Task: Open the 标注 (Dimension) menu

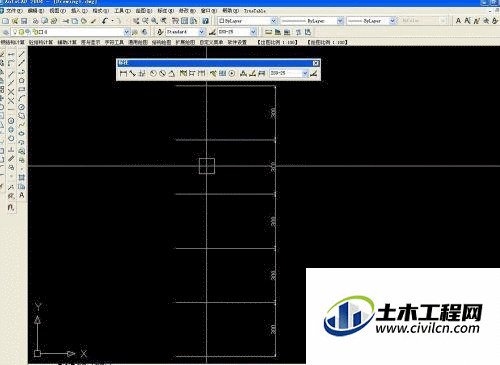Action: [x=166, y=11]
